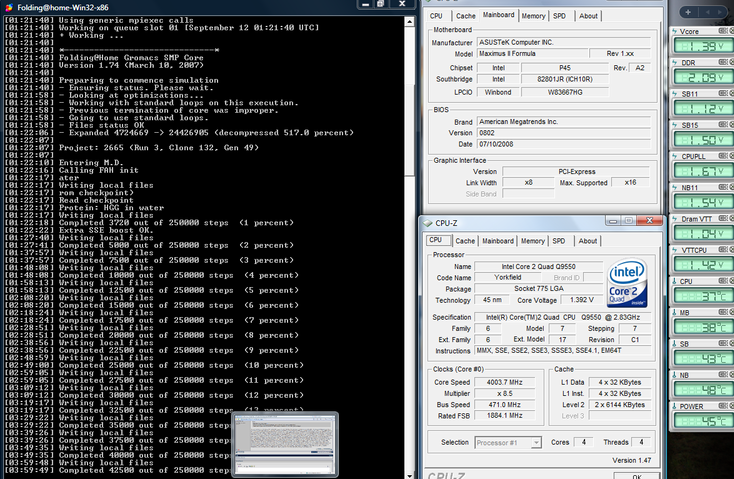Click the Folding@home console scrollbar up arrow
Screen dimensions: 734x479
coord(409,22)
